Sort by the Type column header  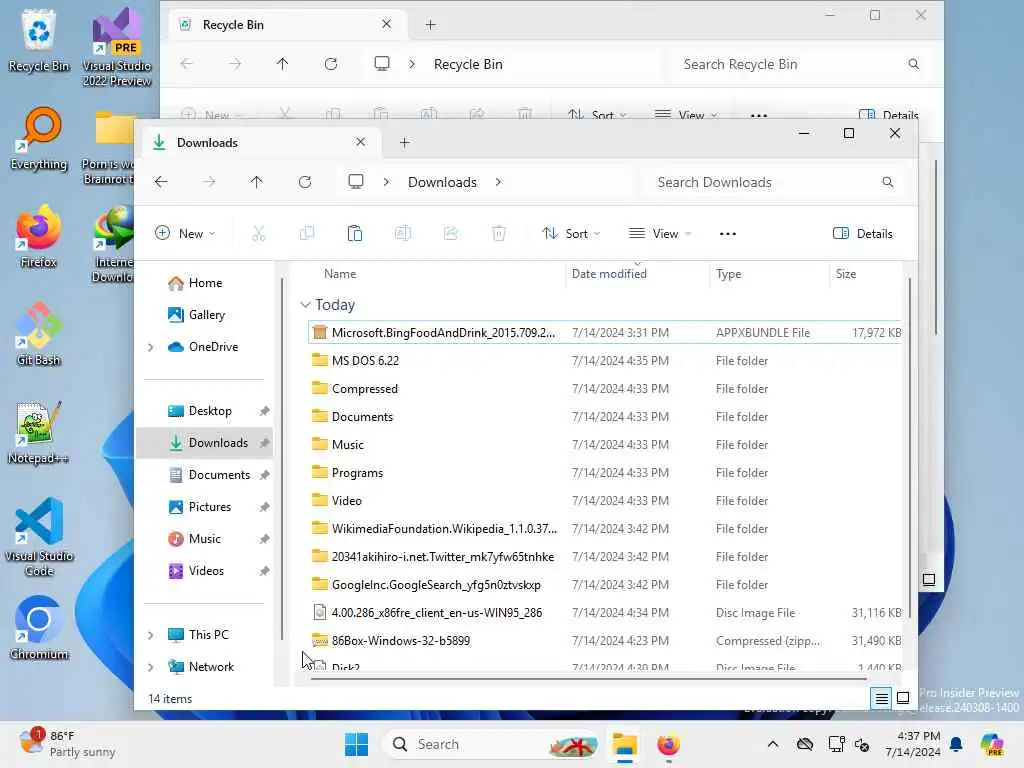728,274
